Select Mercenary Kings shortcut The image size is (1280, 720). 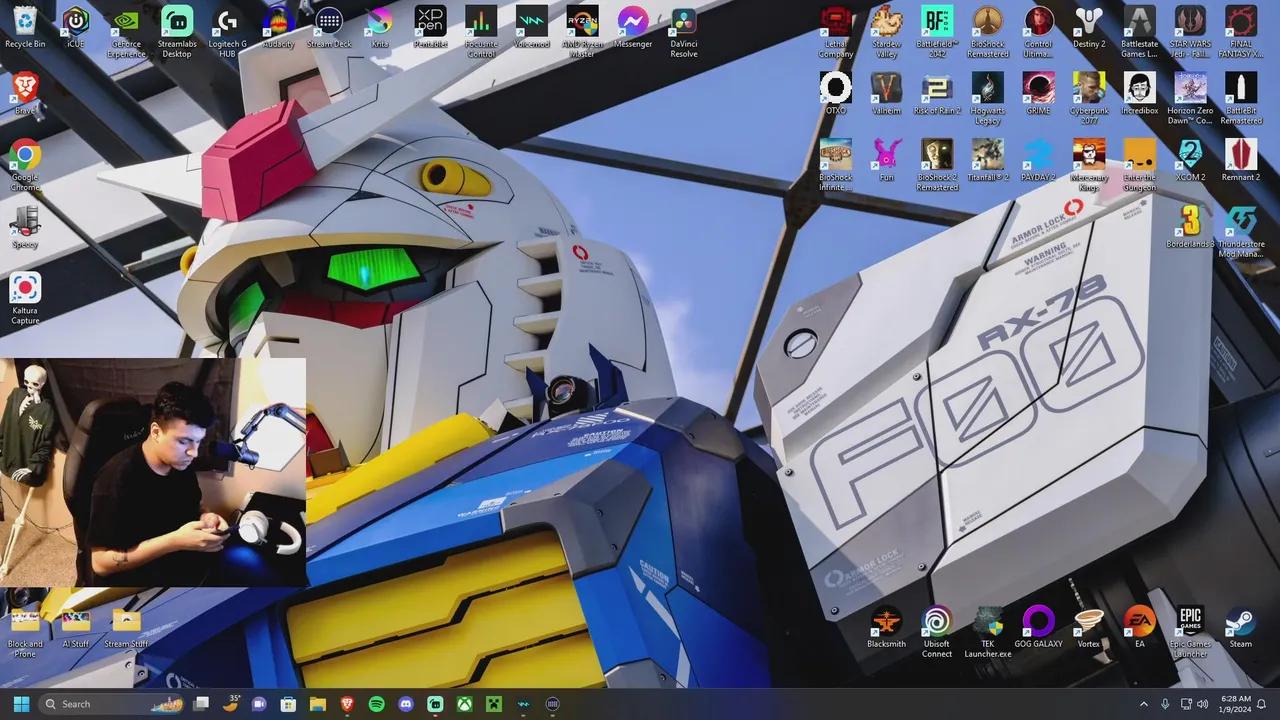(x=1089, y=165)
